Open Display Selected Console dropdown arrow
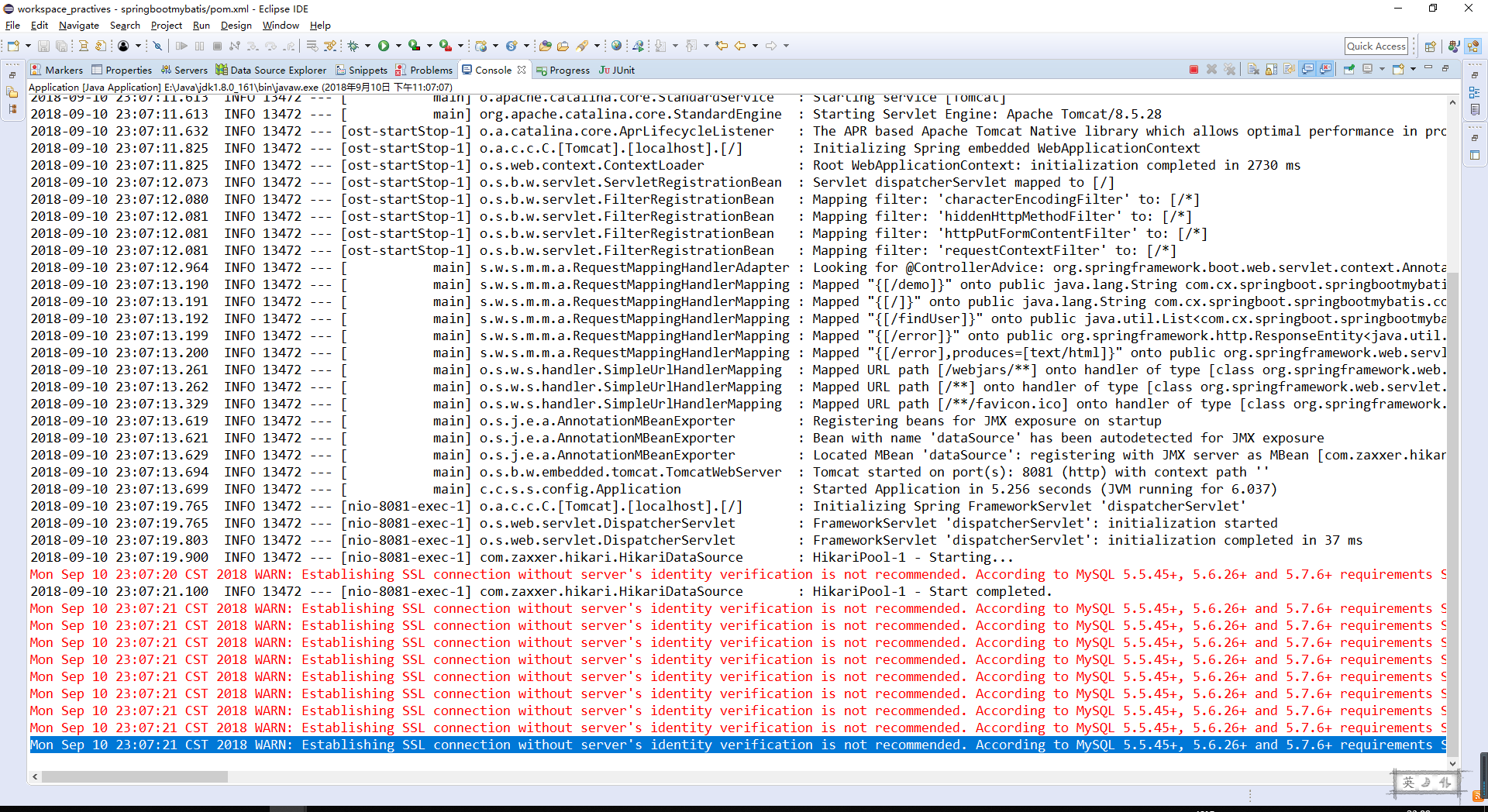This screenshot has height=812, width=1488. pyautogui.click(x=1382, y=70)
